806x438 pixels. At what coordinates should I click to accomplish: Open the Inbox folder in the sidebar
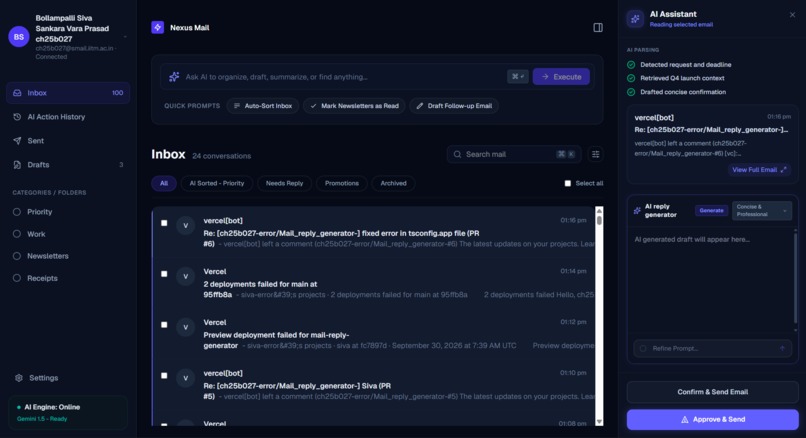point(68,93)
